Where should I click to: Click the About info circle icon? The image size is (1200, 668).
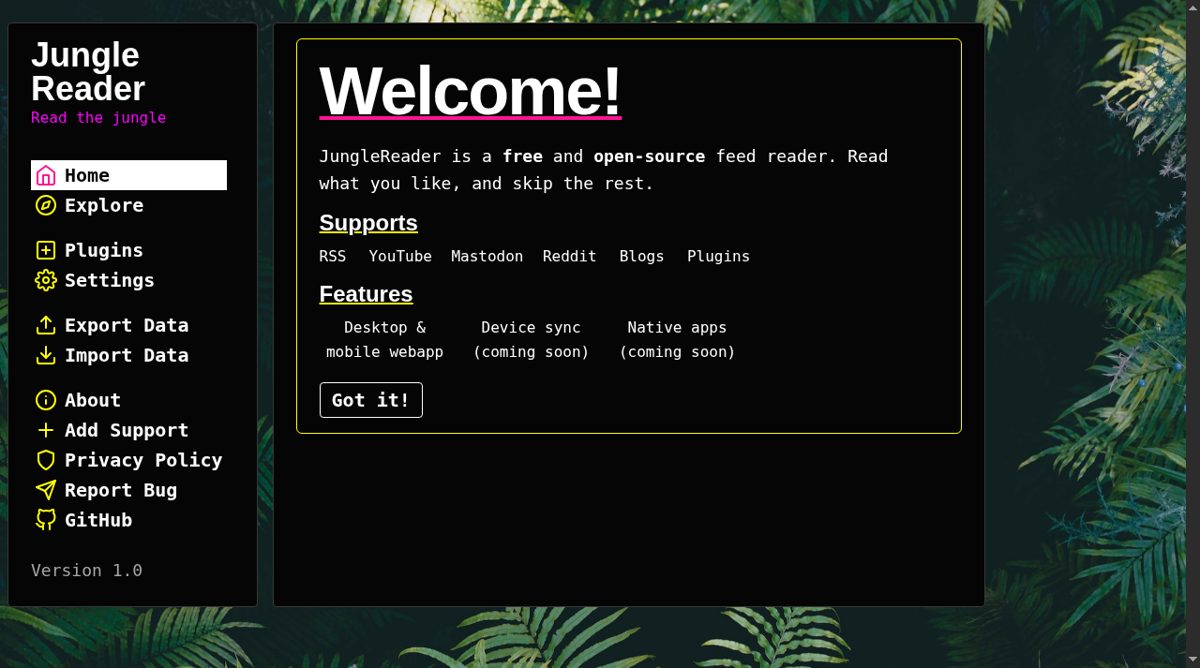pos(46,400)
